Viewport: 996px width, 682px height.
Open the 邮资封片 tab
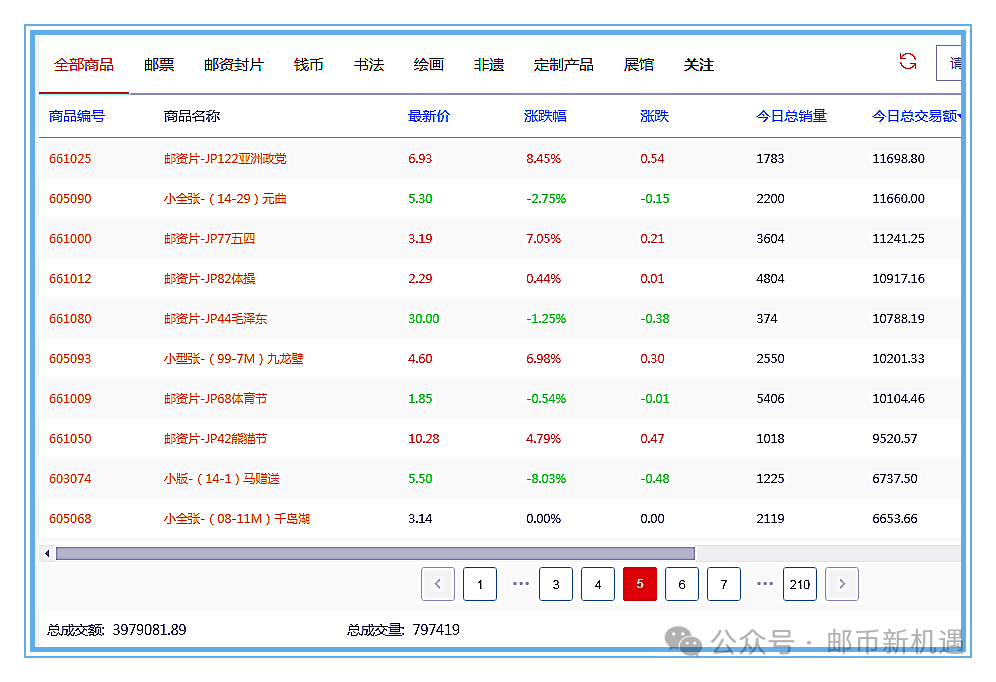click(x=234, y=65)
